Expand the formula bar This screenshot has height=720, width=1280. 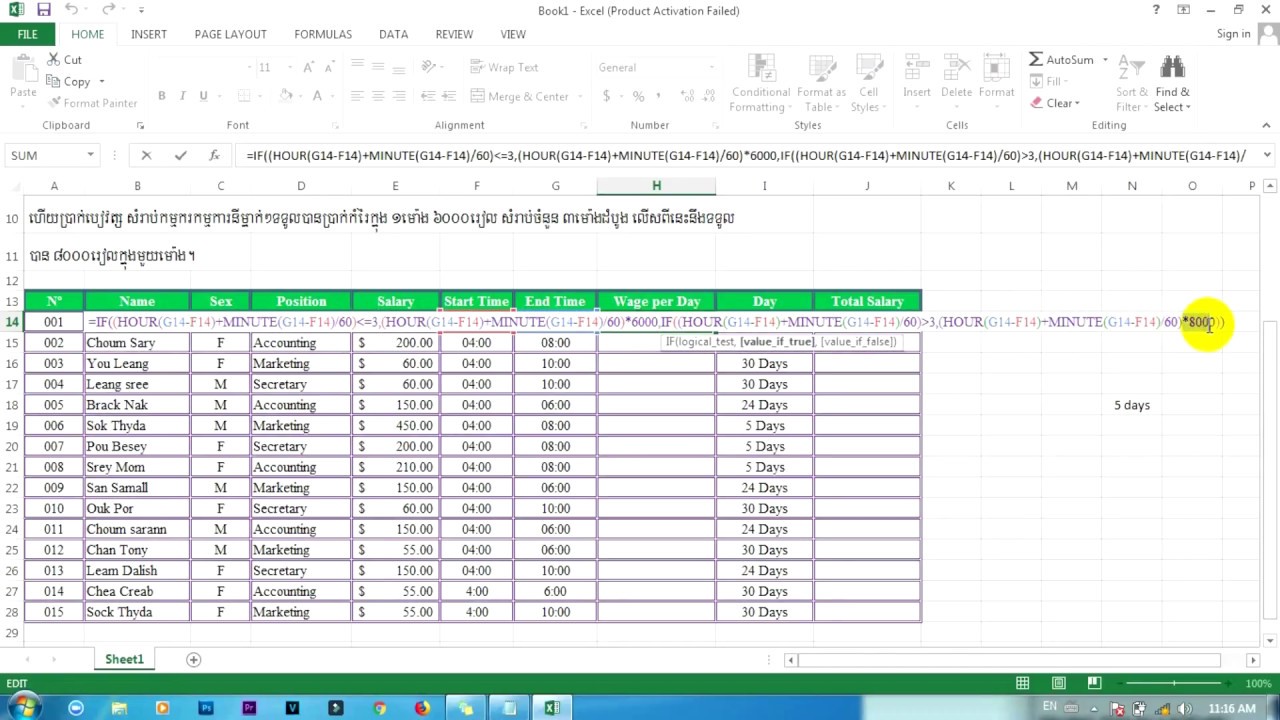1267,155
